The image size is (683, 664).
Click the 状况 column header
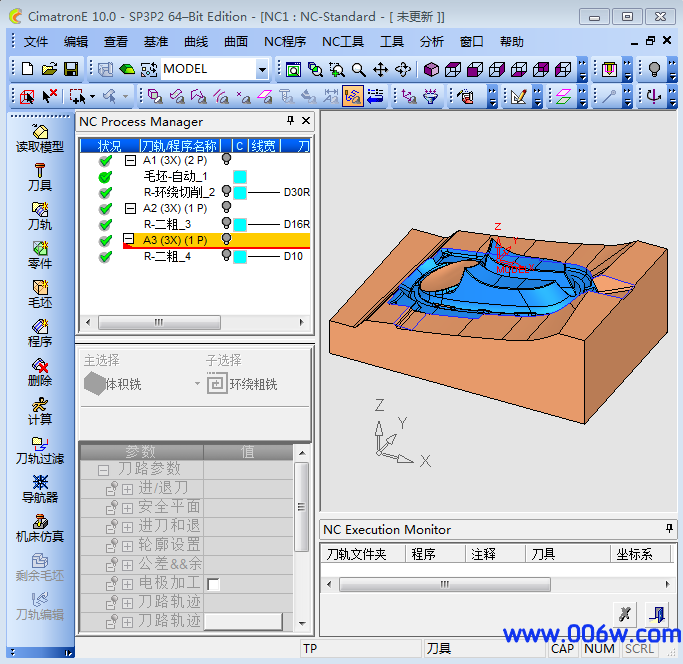[110, 146]
